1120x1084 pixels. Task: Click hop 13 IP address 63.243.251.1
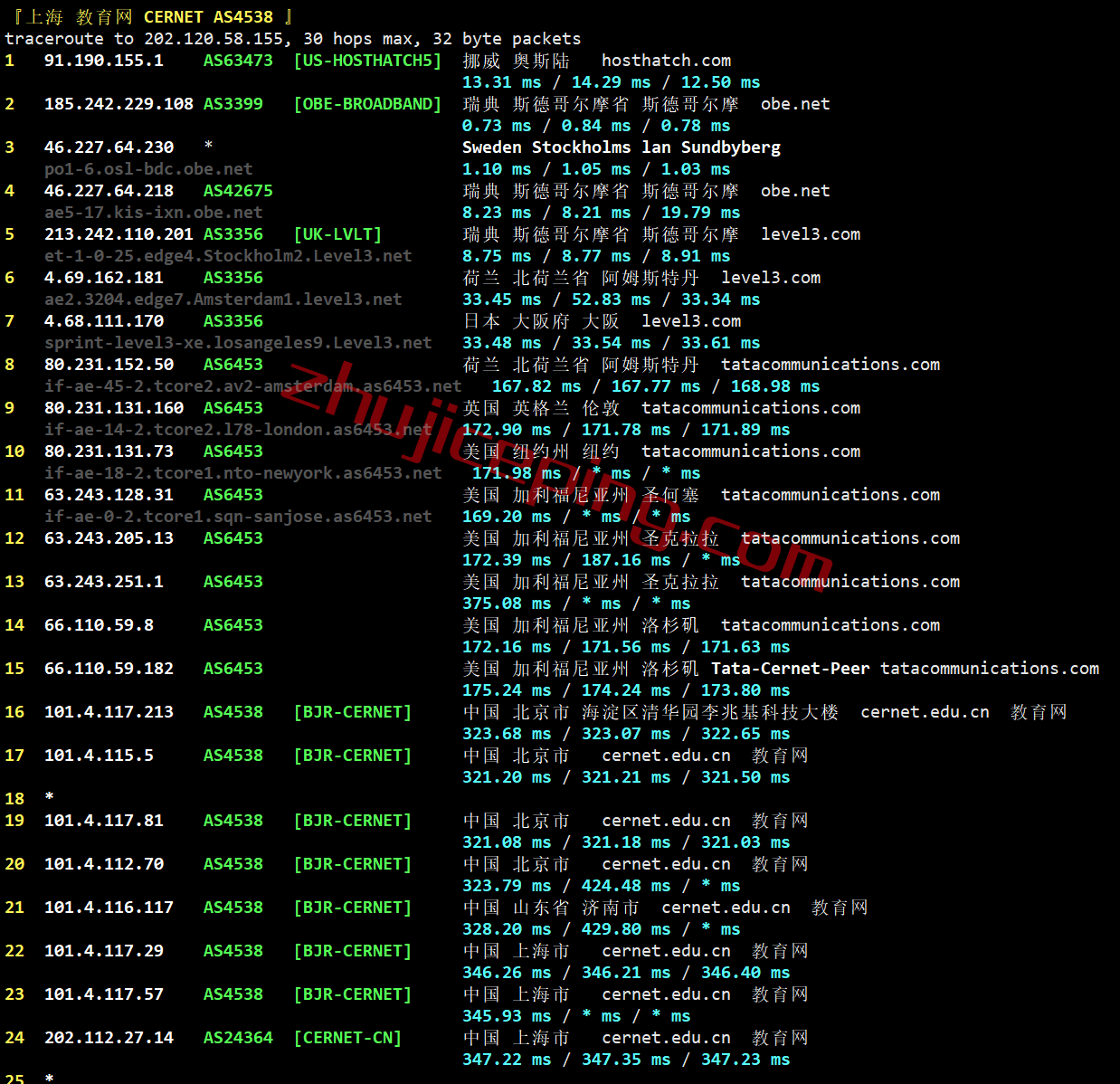click(x=104, y=582)
